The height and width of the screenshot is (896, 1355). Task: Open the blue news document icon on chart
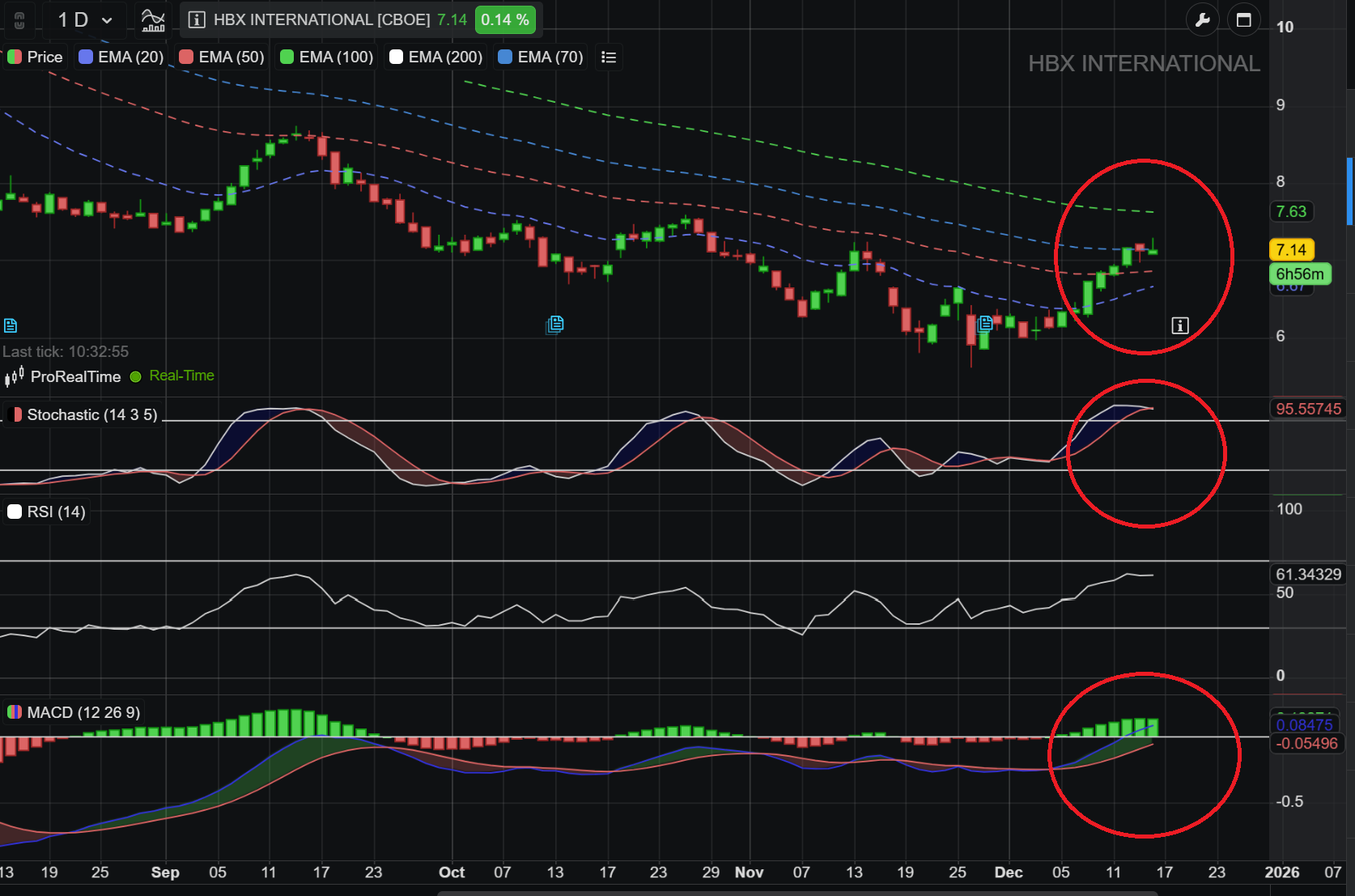tap(554, 325)
